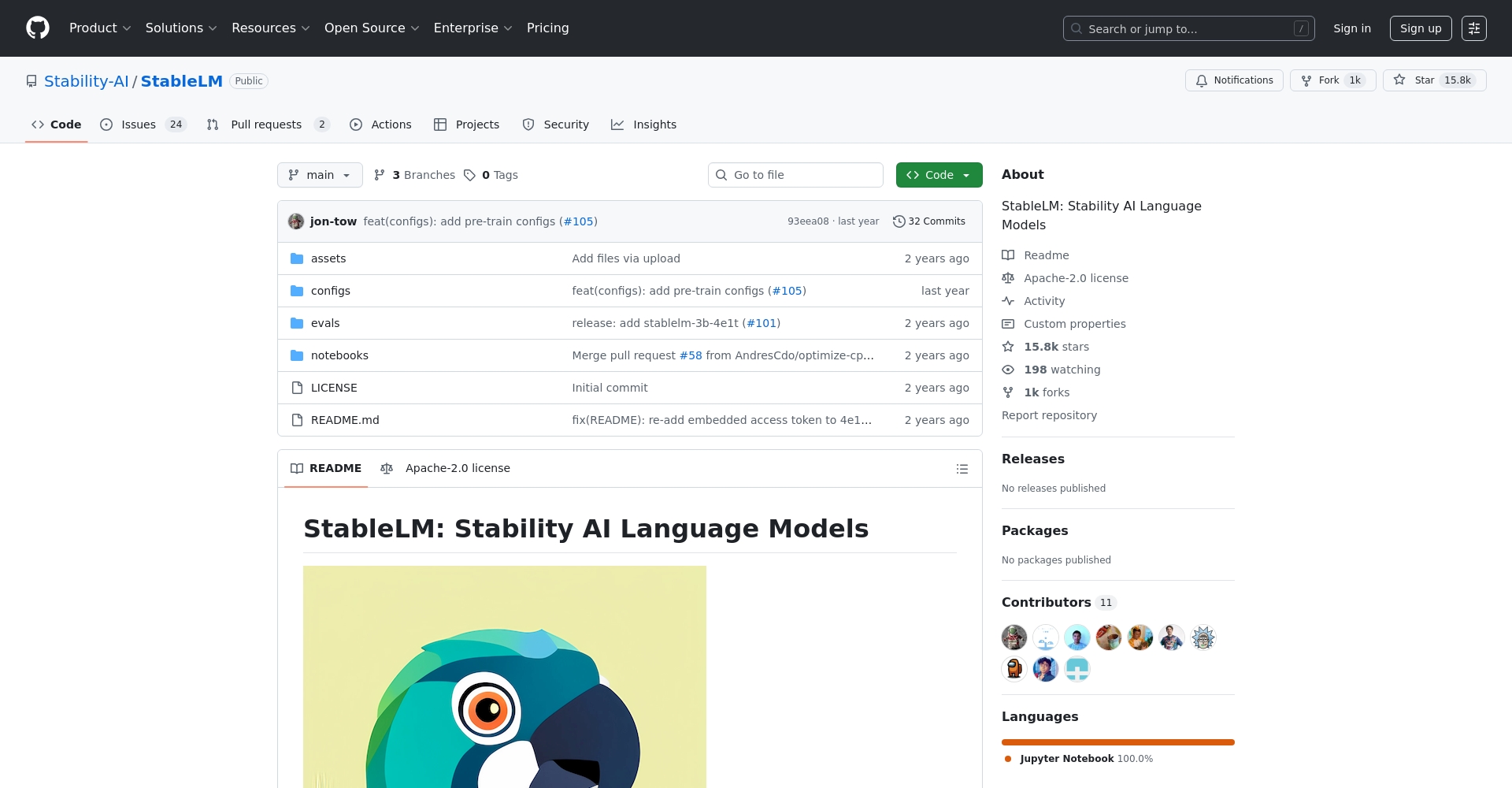Open the README.md file name

point(345,420)
